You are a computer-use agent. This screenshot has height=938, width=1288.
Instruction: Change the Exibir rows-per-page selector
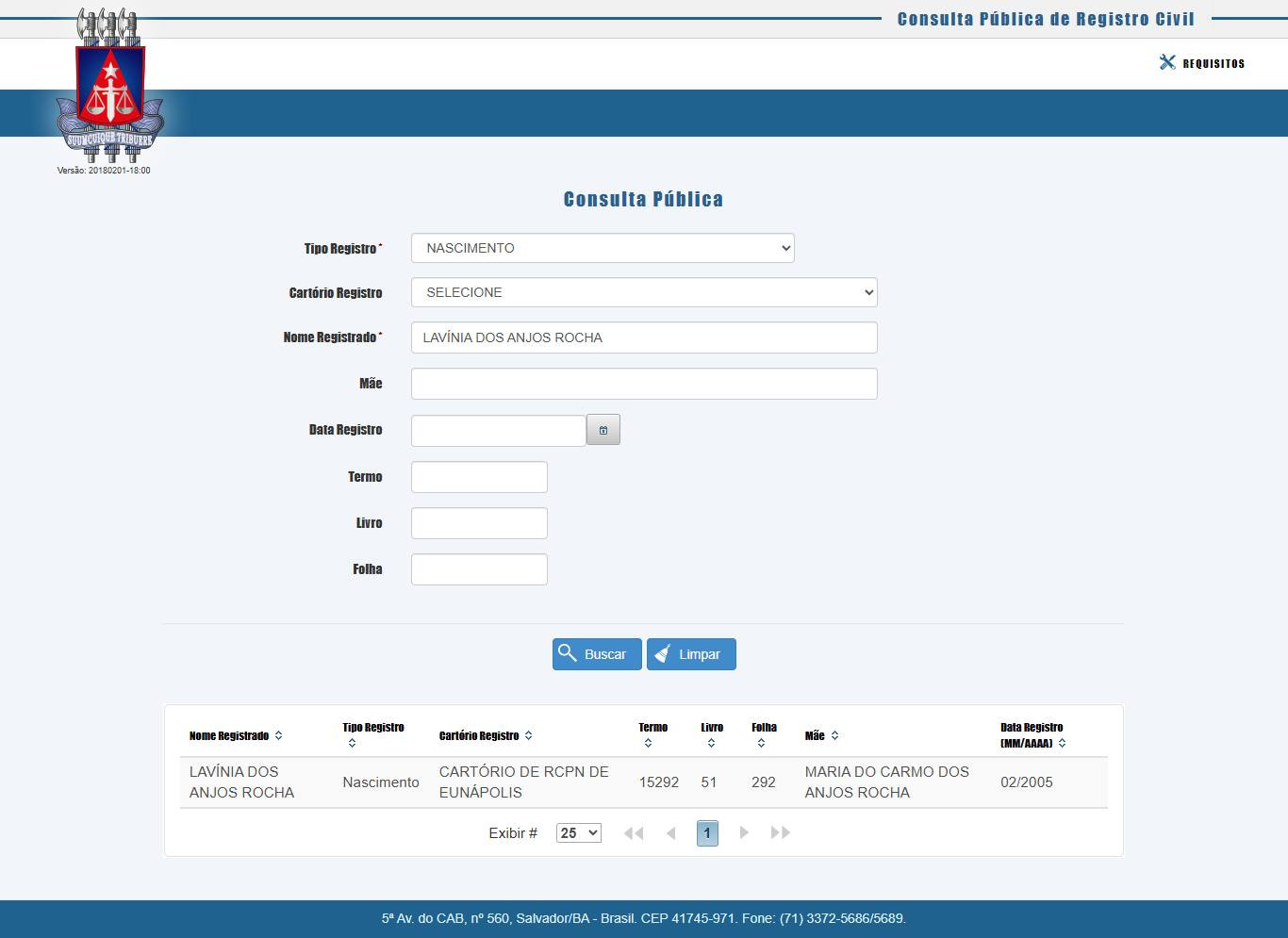click(579, 833)
